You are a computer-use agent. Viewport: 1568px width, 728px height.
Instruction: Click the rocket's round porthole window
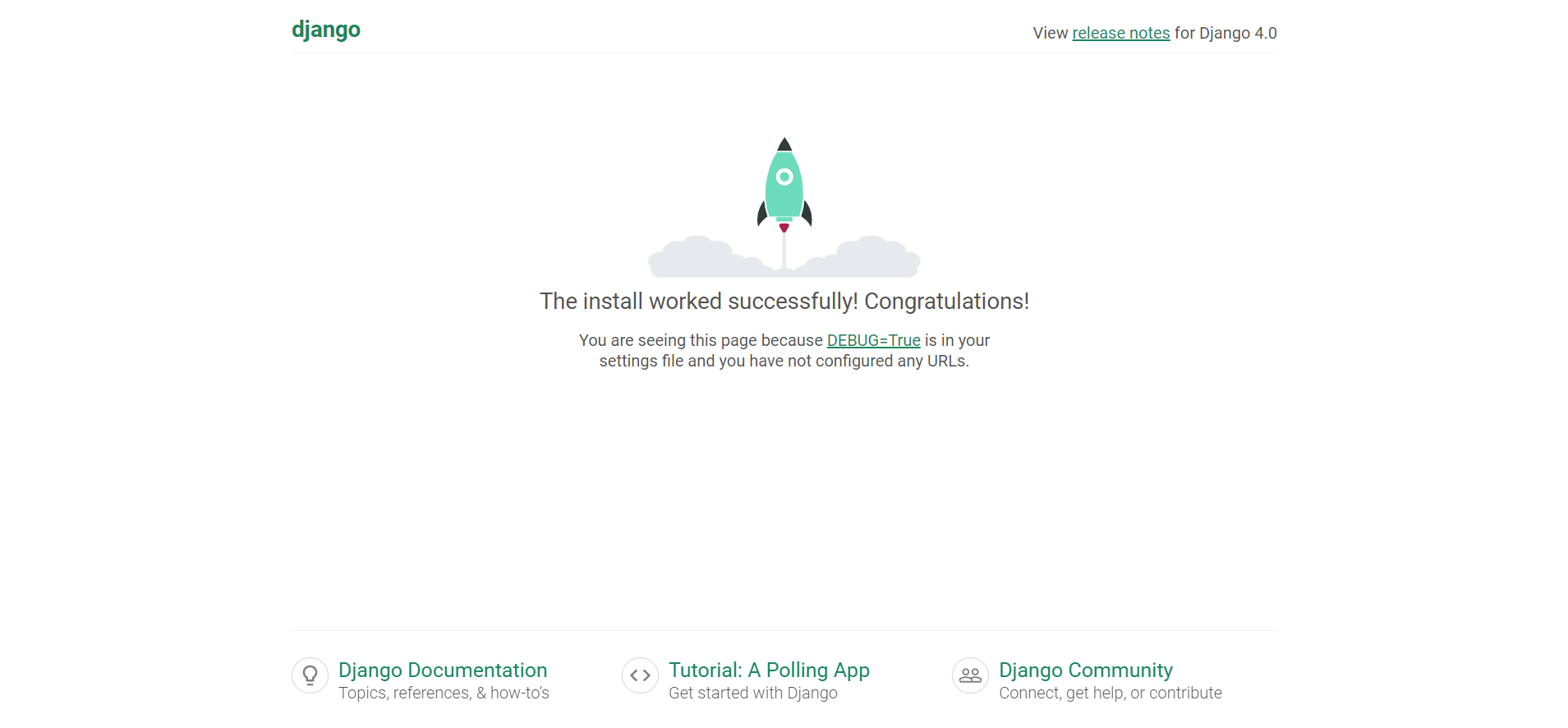click(x=784, y=177)
